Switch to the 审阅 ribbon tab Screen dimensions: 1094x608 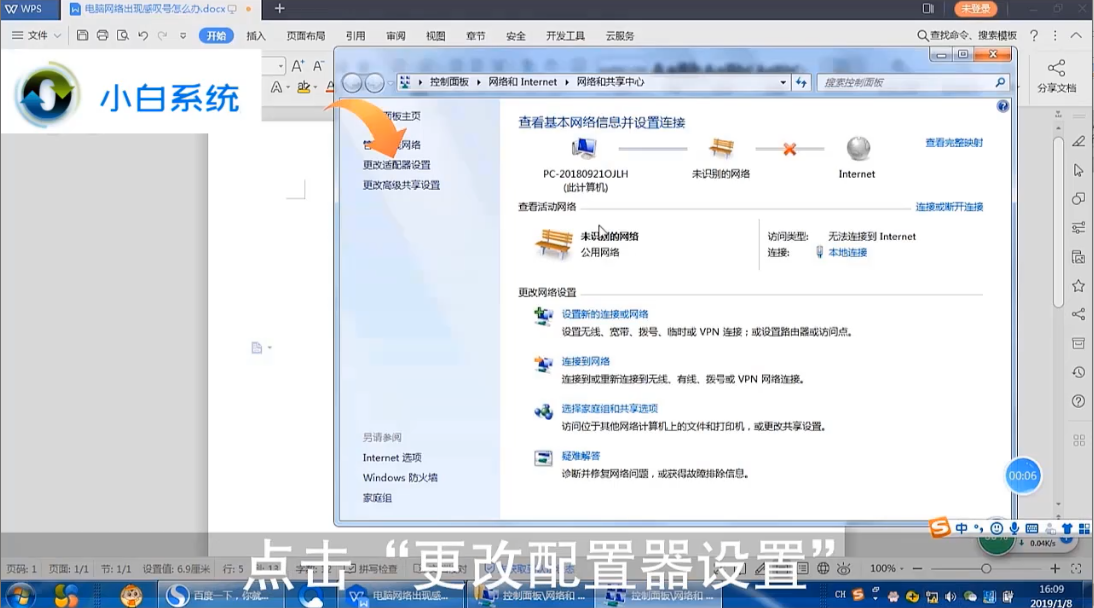[x=396, y=36]
